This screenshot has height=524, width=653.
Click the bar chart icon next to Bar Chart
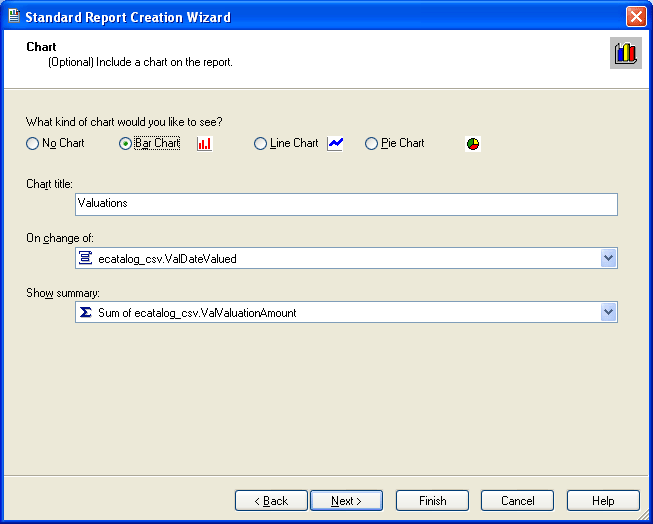point(204,144)
